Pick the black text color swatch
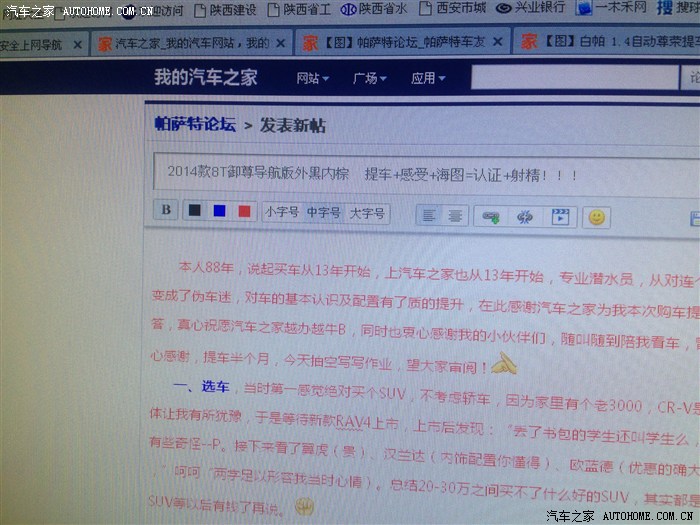700x525 pixels. (195, 211)
